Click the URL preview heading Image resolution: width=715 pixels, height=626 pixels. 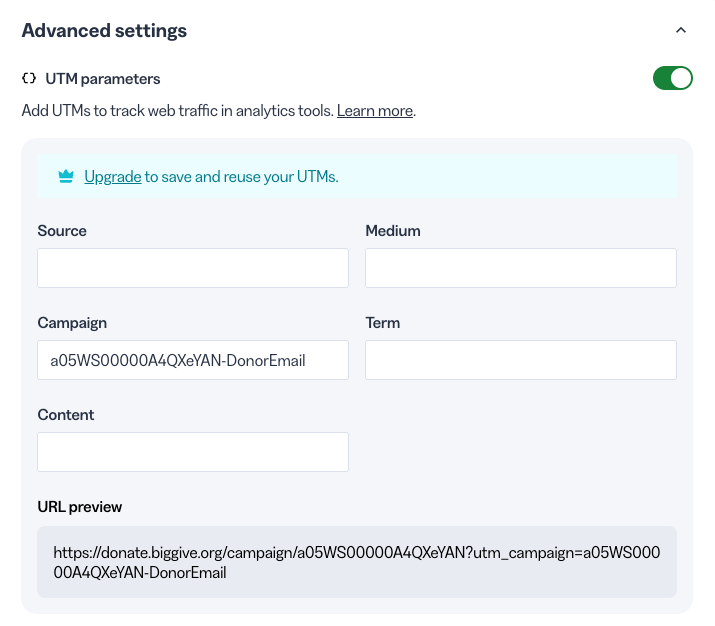[80, 507]
